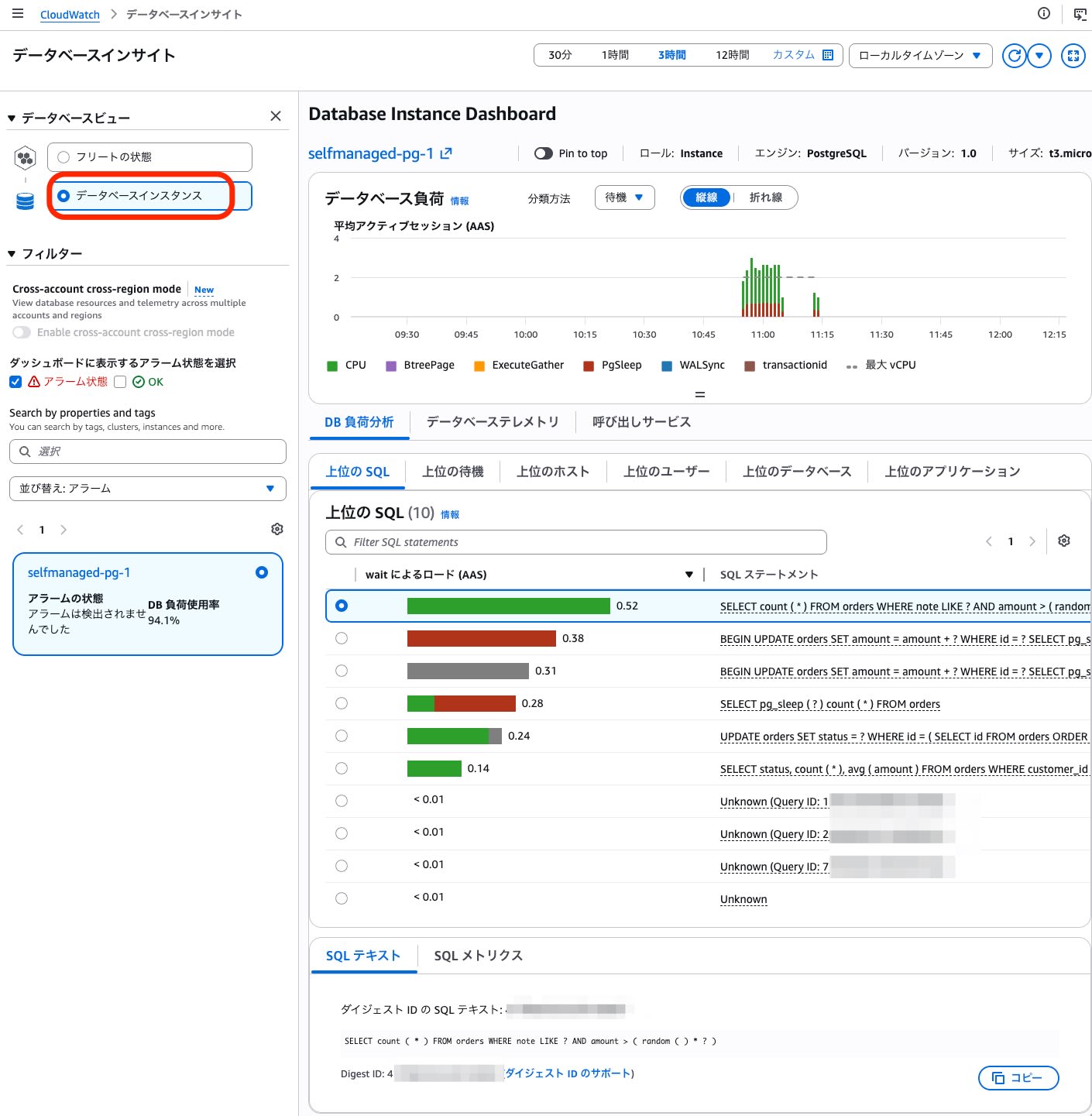Switch to the Top users tab
Viewport: 1092px width, 1116px height.
[x=667, y=472]
